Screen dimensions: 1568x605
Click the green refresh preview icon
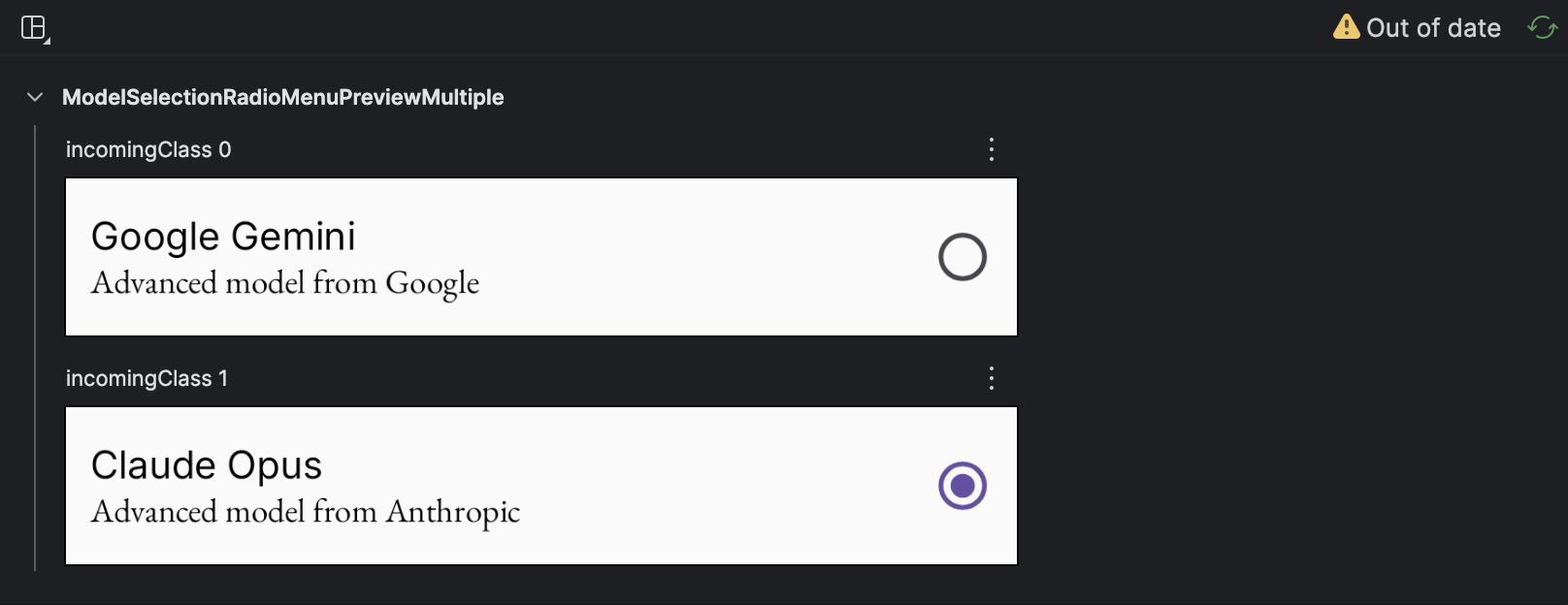1542,27
